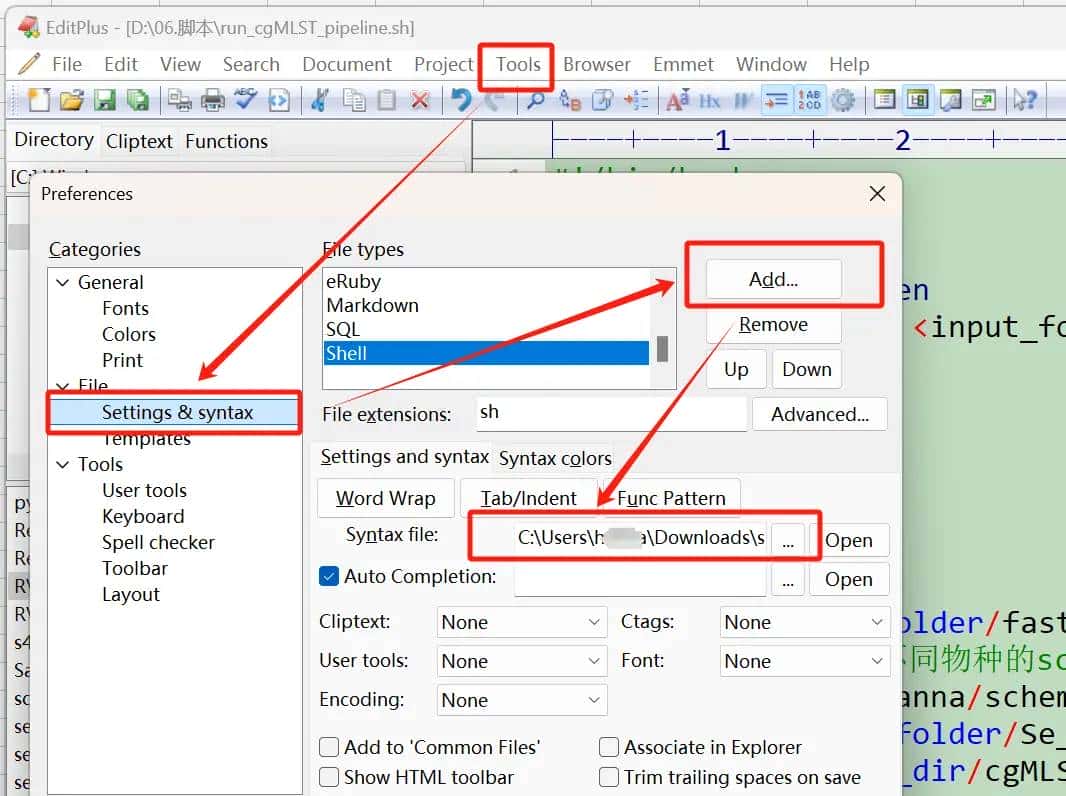1066x796 pixels.
Task: Click the red Delete X icon
Action: [420, 100]
